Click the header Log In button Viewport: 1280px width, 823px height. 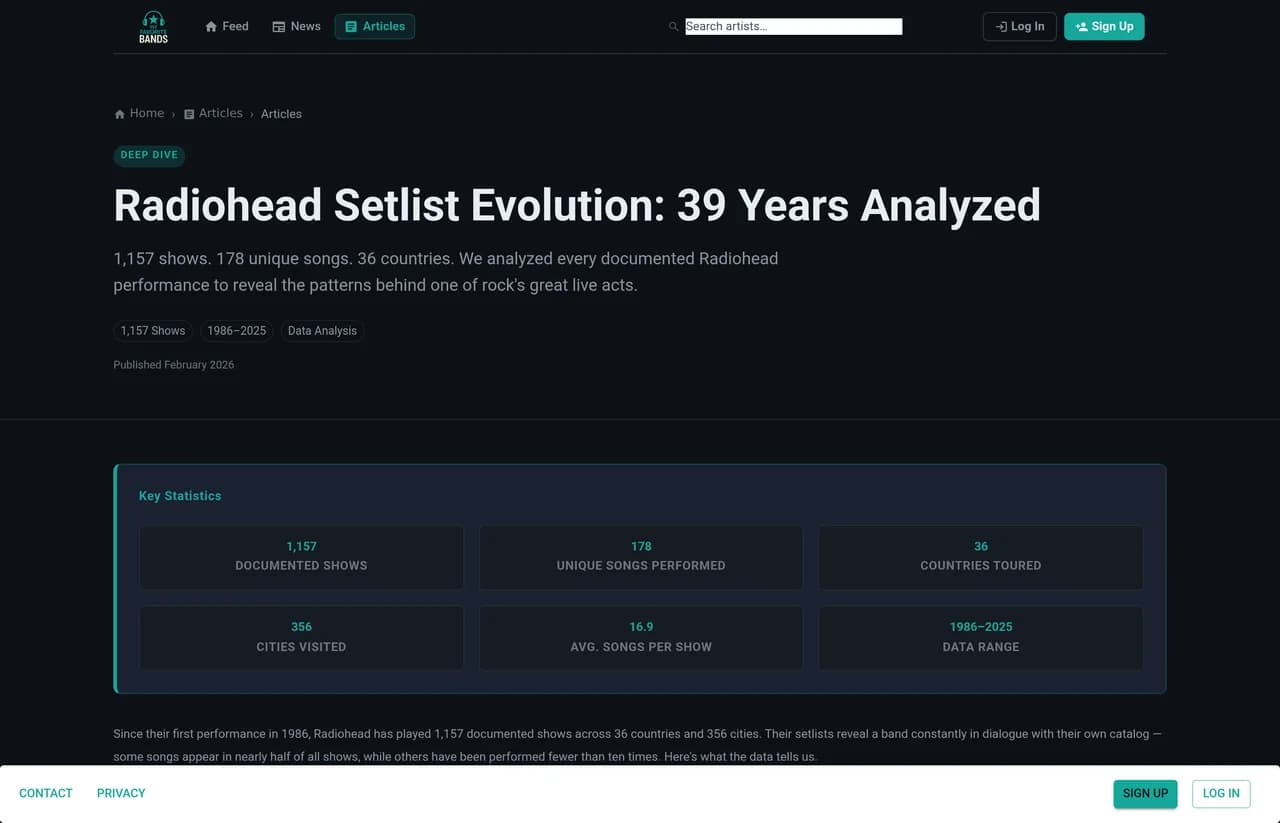click(x=1020, y=27)
